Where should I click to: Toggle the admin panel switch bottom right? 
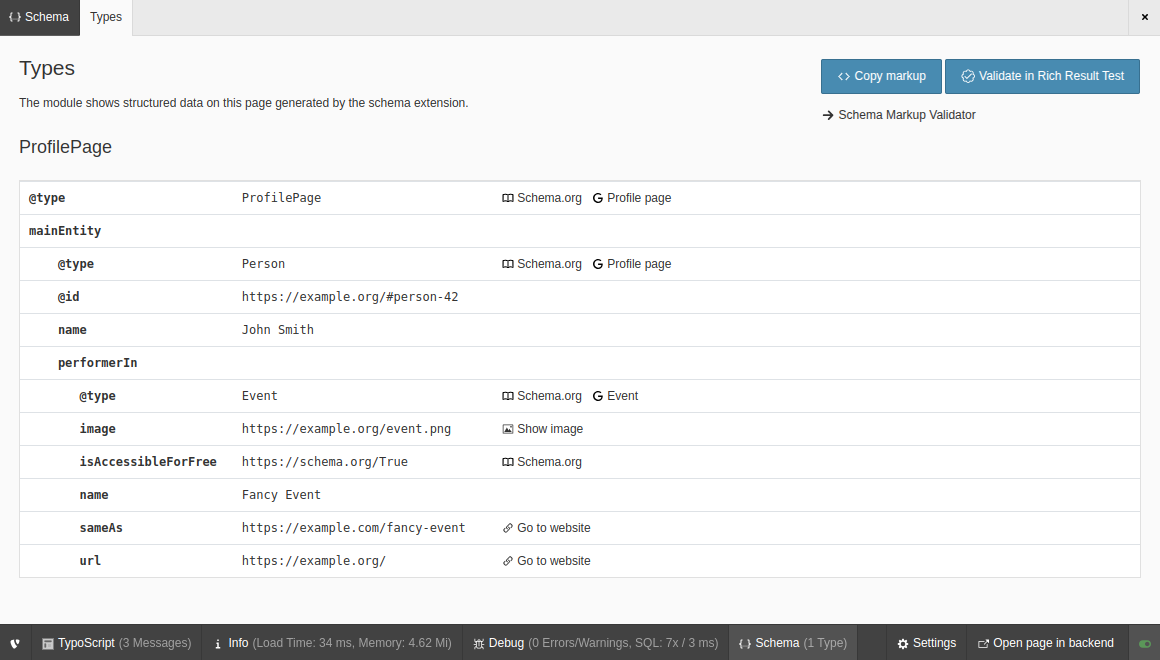(x=1146, y=642)
